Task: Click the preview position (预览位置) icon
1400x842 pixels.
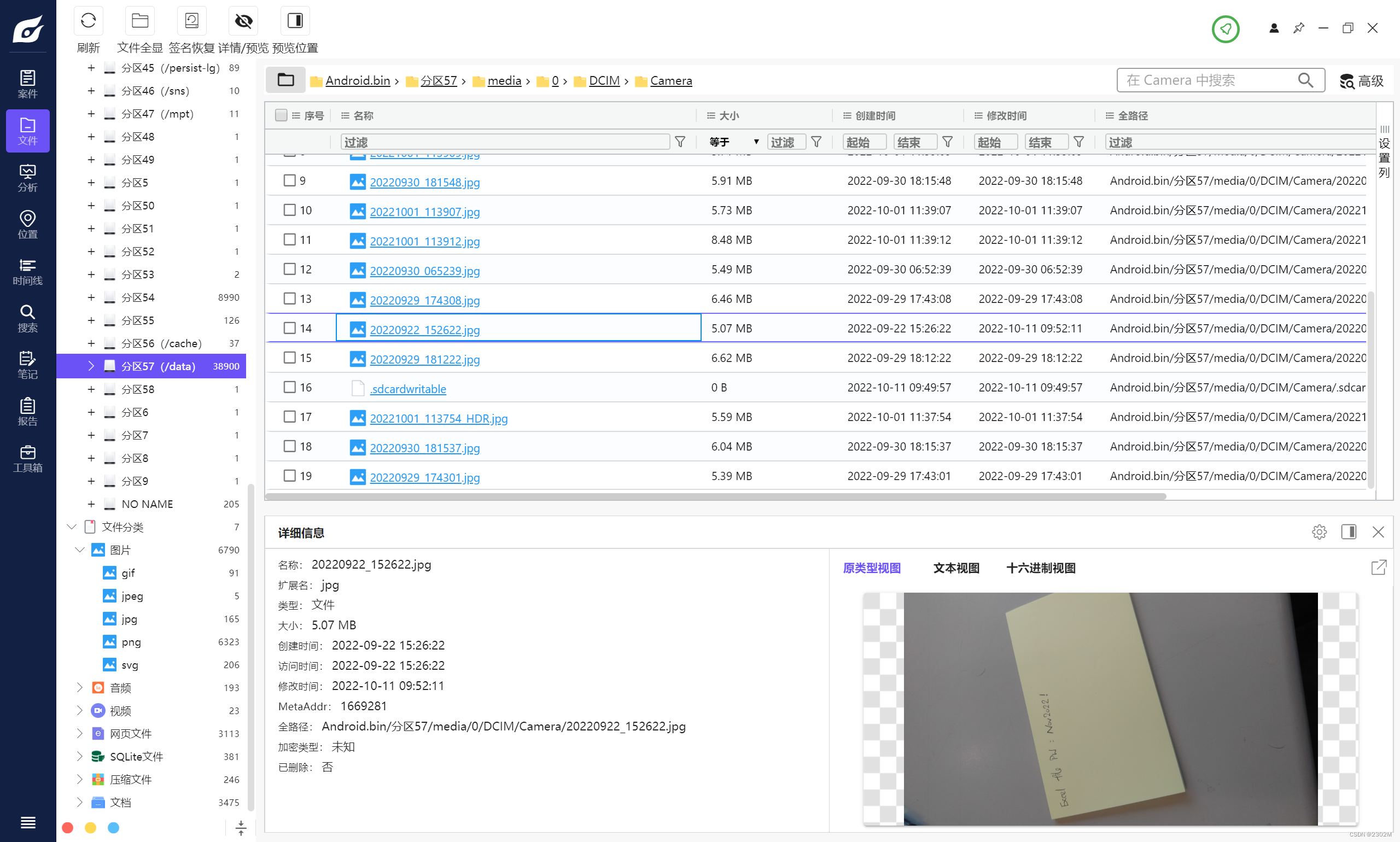Action: coord(295,21)
